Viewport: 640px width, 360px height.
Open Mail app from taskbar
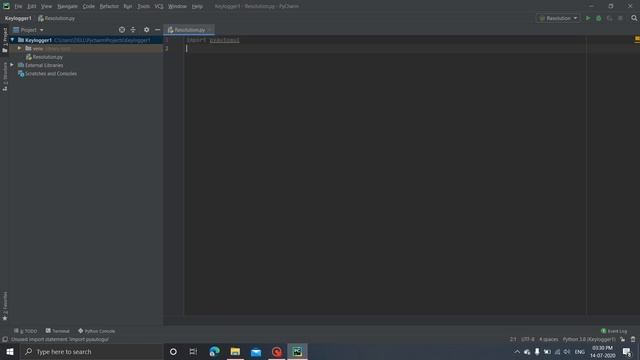[x=256, y=351]
